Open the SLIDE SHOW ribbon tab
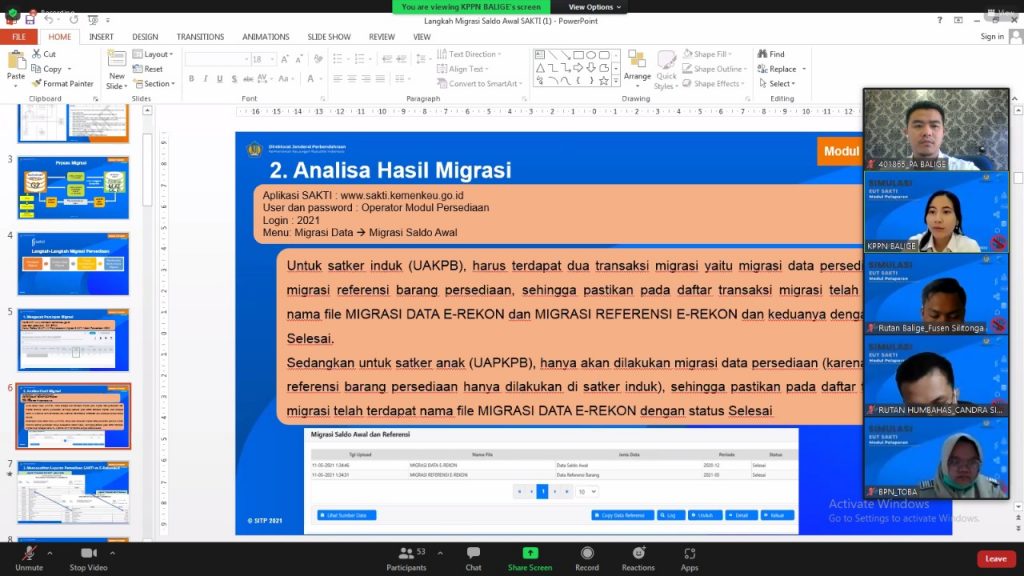Viewport: 1024px width, 576px height. pos(329,37)
